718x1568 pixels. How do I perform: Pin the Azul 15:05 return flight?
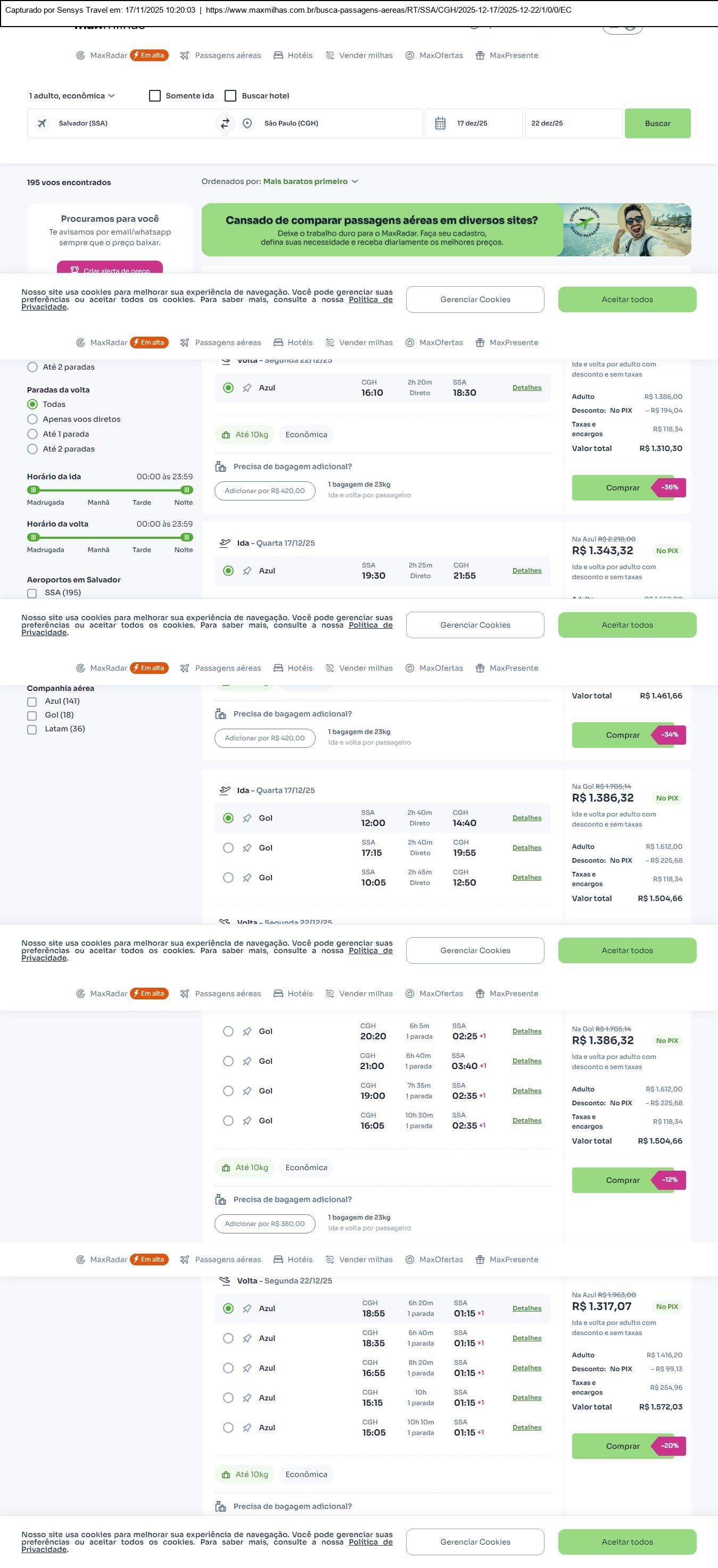click(x=247, y=1428)
